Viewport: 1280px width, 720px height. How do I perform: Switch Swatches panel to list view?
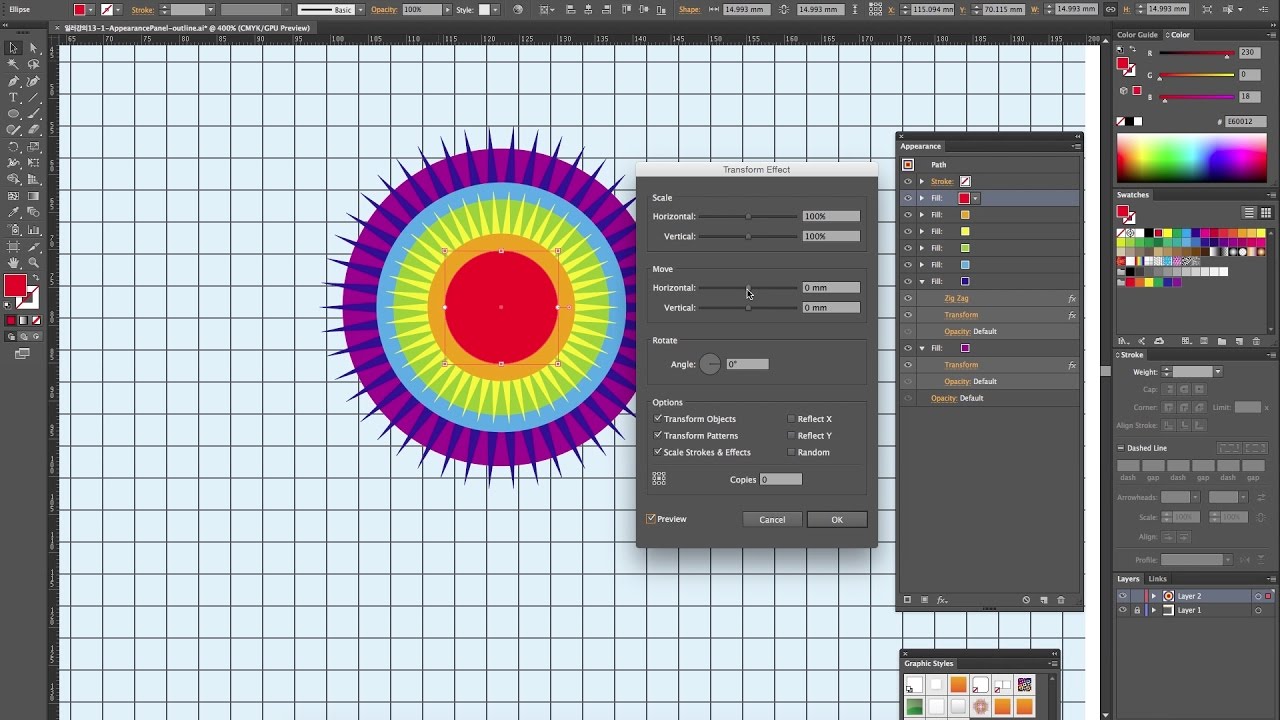point(1249,213)
